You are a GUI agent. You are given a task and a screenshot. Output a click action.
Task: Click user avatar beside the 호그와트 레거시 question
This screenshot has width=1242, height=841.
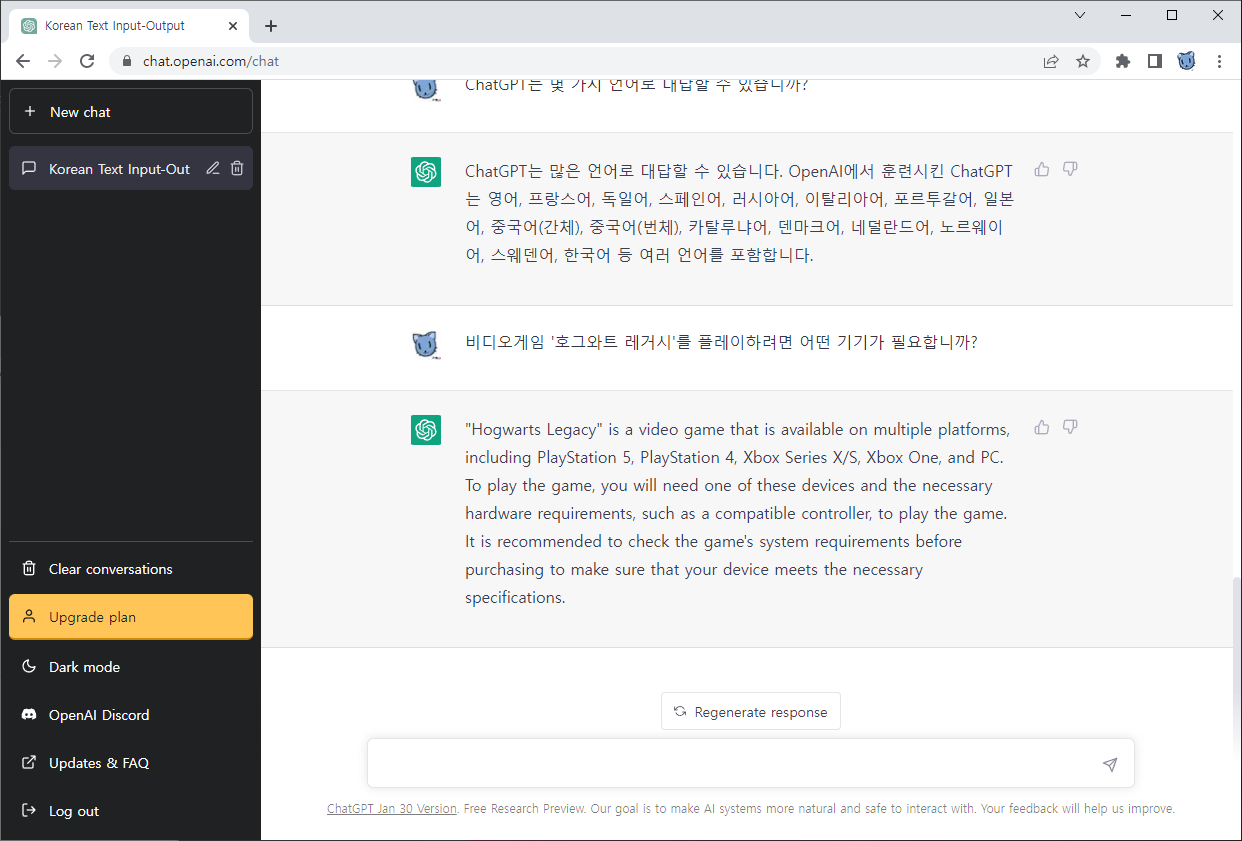click(x=426, y=345)
